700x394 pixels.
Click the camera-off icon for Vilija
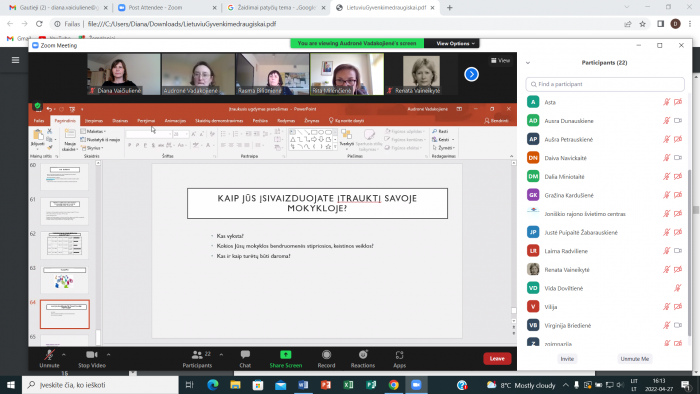pos(678,307)
